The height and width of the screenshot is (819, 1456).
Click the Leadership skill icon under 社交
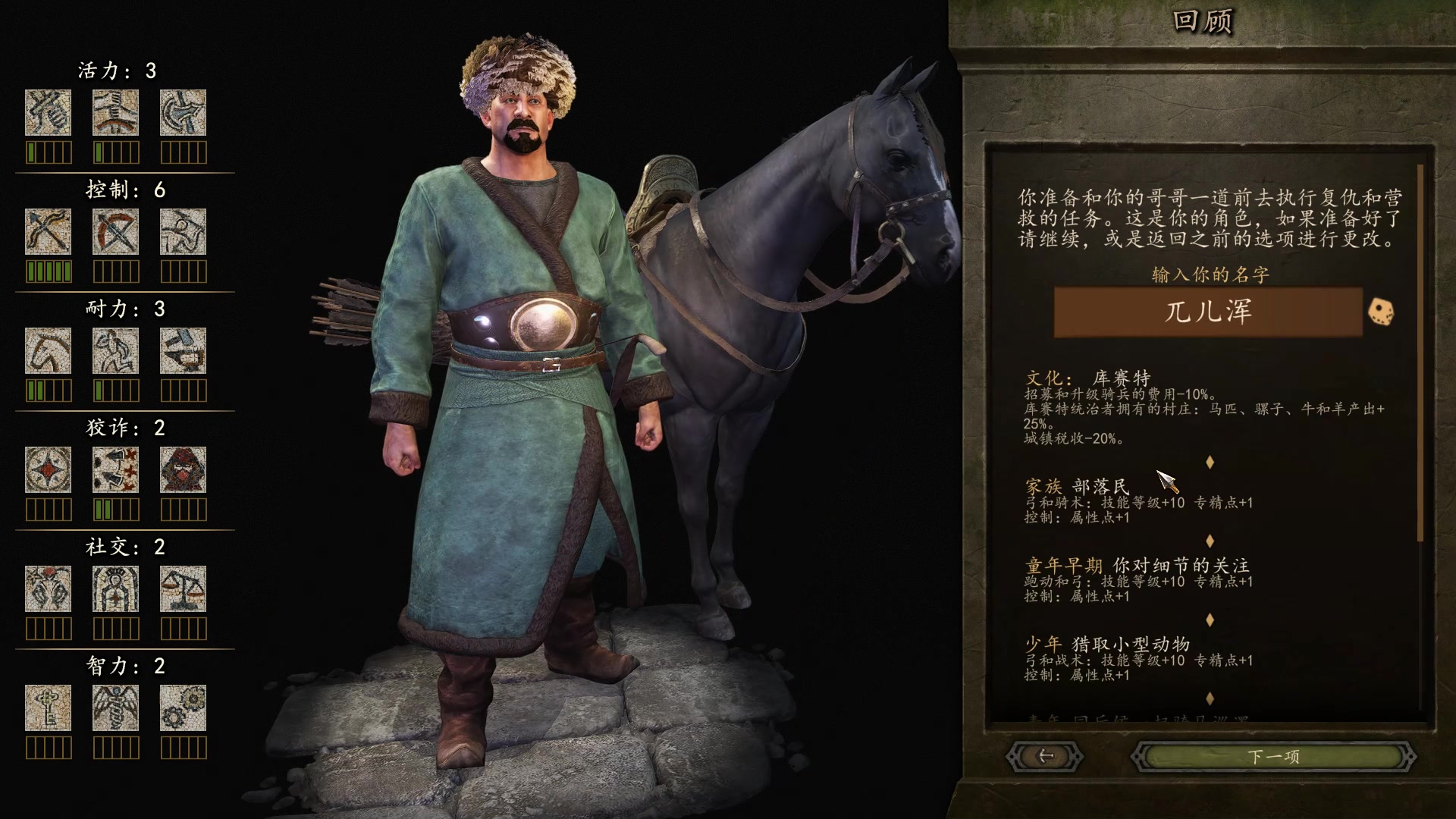[x=115, y=589]
